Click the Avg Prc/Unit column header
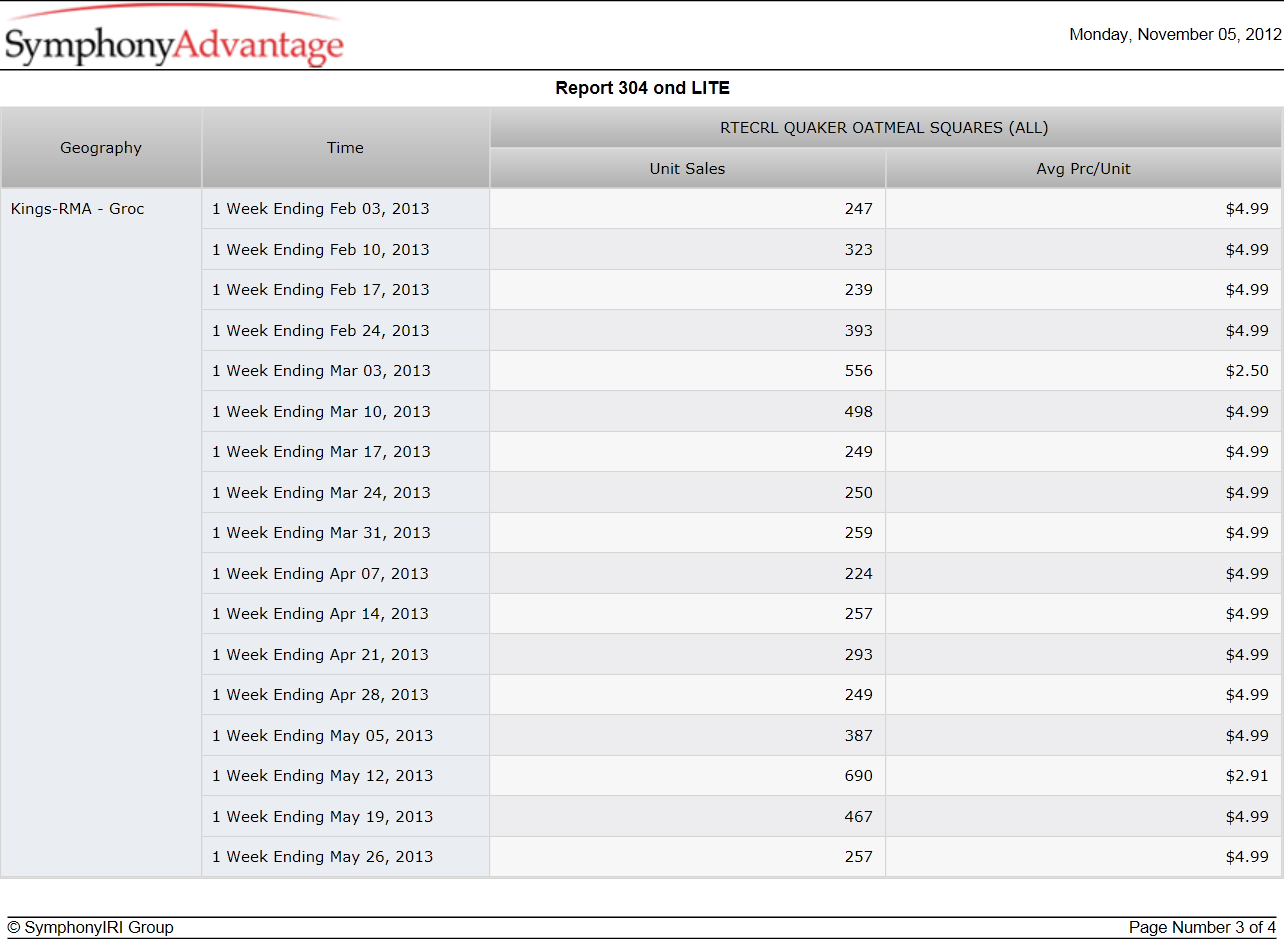1284x946 pixels. [x=1083, y=169]
